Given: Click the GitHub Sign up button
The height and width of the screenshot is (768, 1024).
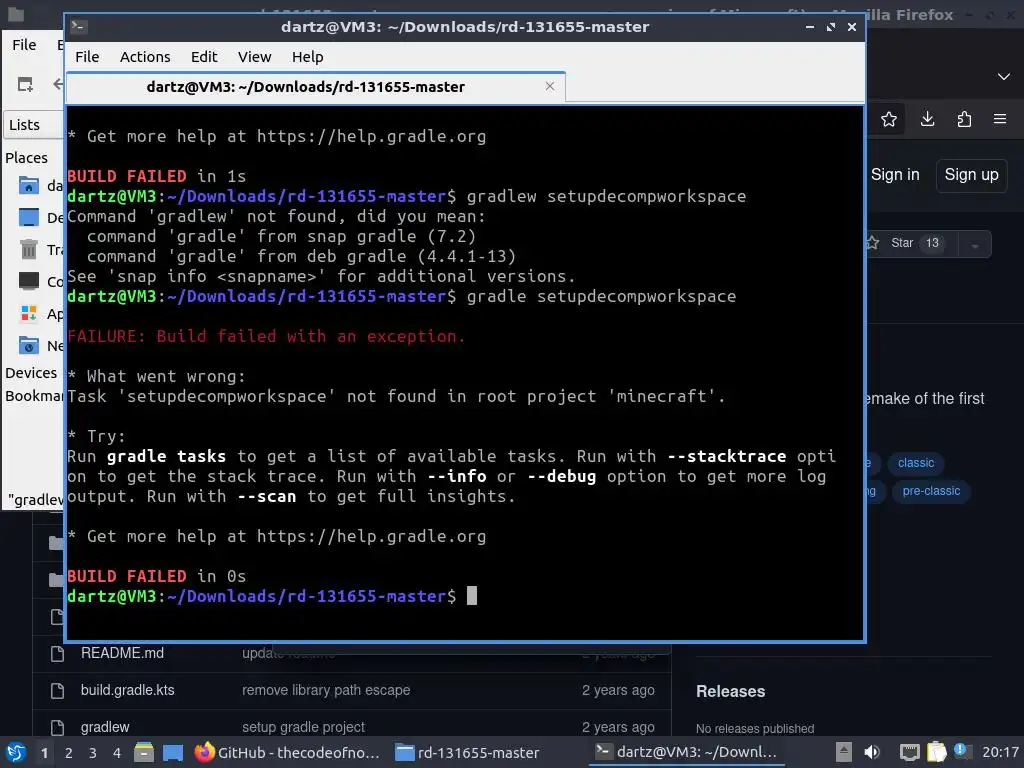Looking at the screenshot, I should 971,175.
